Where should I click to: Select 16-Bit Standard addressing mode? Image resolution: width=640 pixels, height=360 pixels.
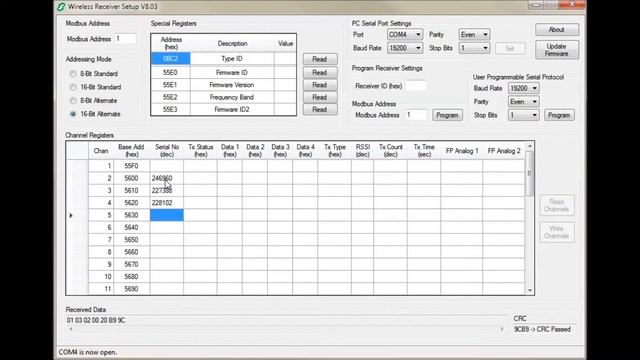(x=73, y=87)
